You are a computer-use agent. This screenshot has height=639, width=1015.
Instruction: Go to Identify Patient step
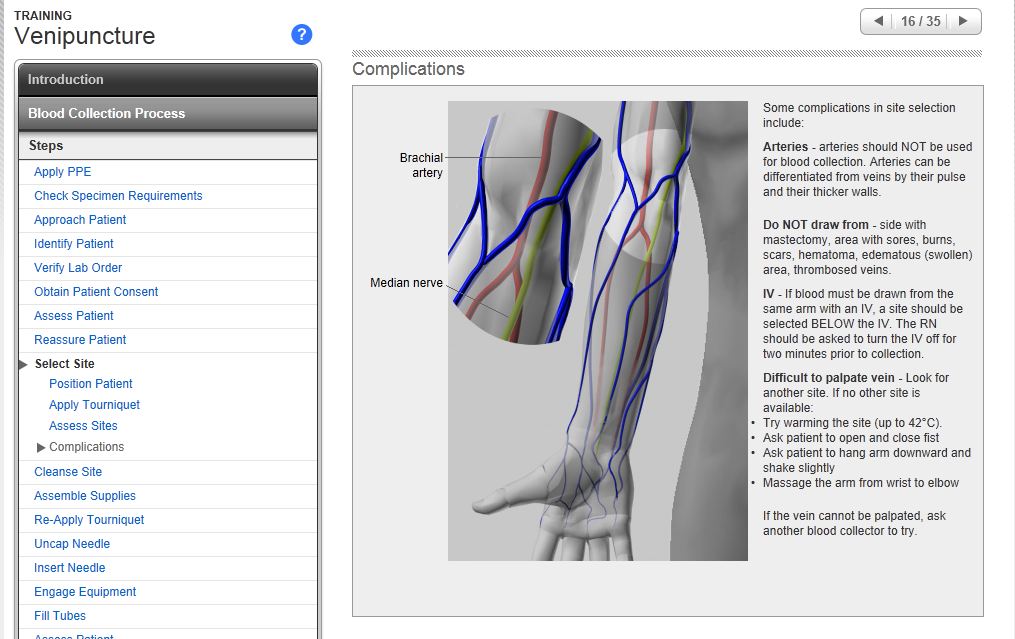[x=74, y=244]
